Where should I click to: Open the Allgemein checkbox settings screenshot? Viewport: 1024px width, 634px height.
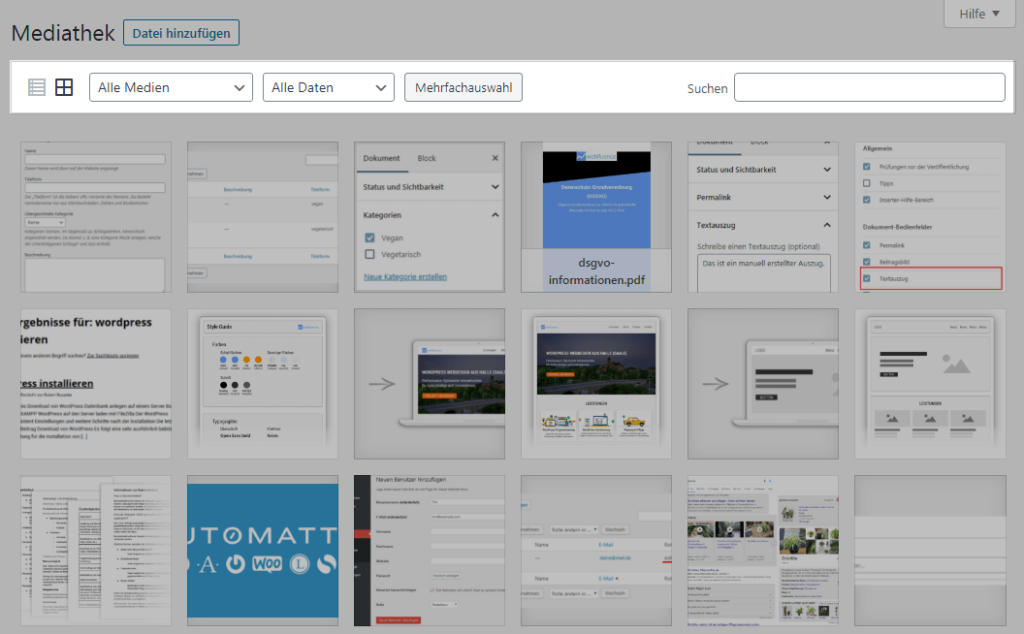[x=930, y=215]
